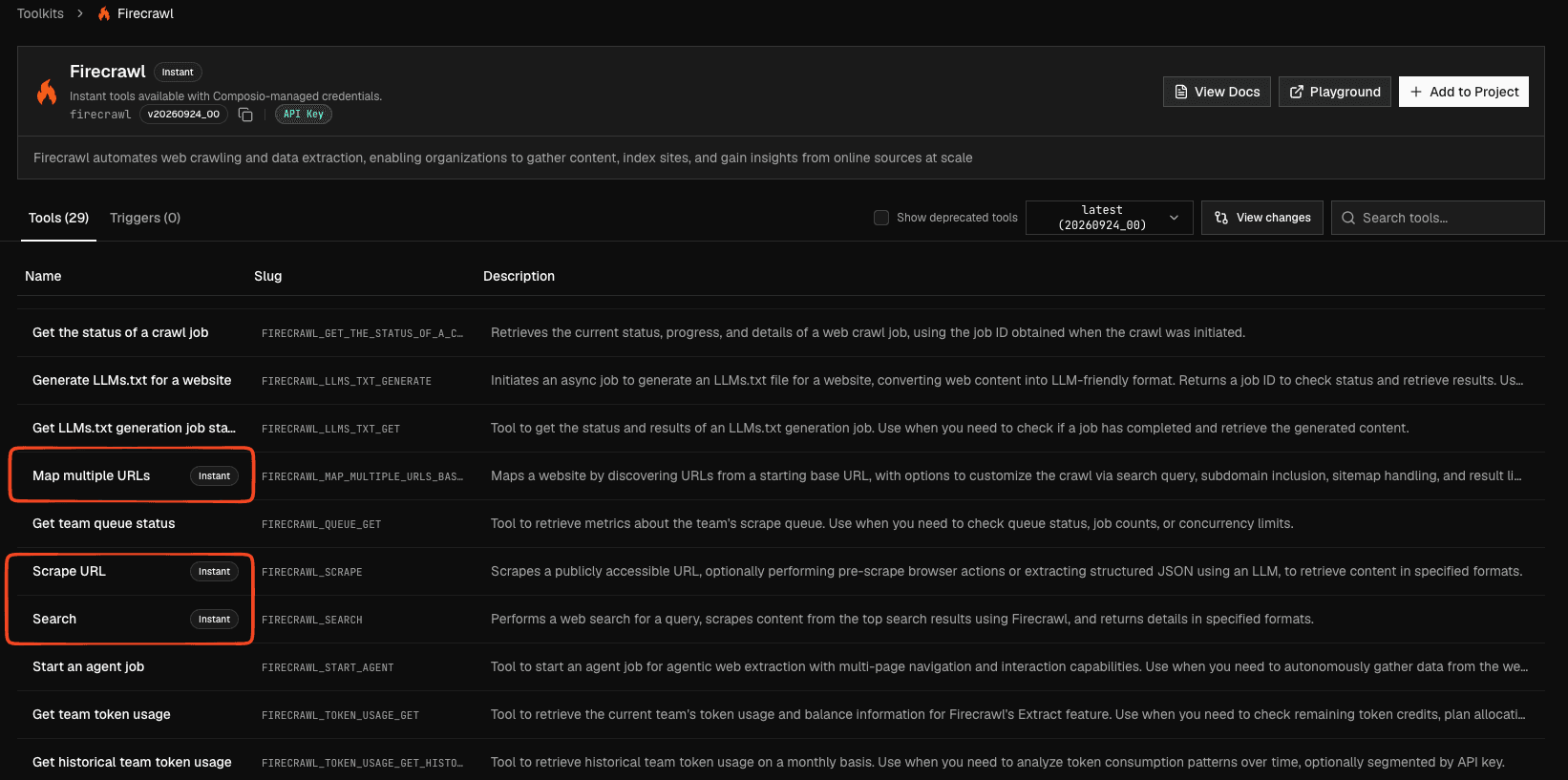Screen dimensions: 1568x780
Task: Click the FIRECRAWL_QUEUE_GET slug
Action: coord(322,524)
